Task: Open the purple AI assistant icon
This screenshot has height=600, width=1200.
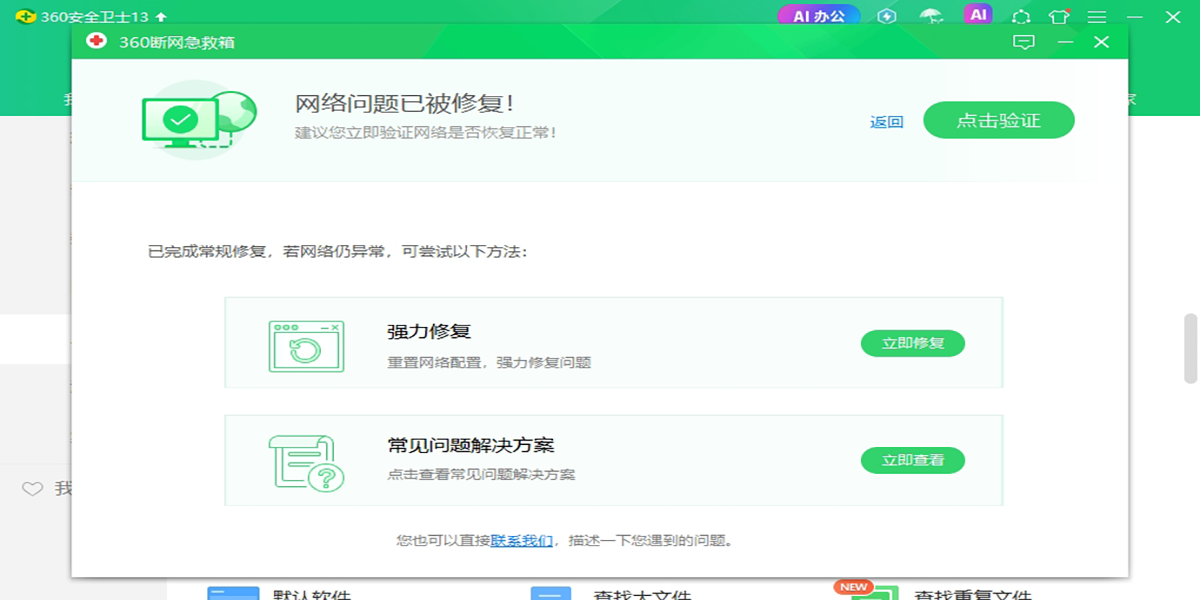Action: click(x=977, y=15)
